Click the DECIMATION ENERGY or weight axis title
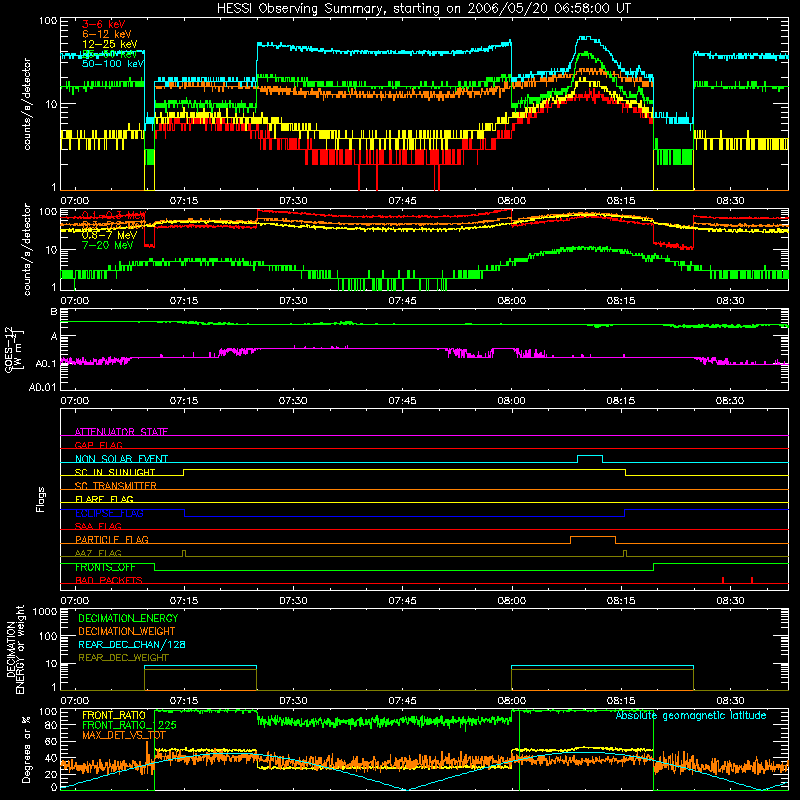 15,650
